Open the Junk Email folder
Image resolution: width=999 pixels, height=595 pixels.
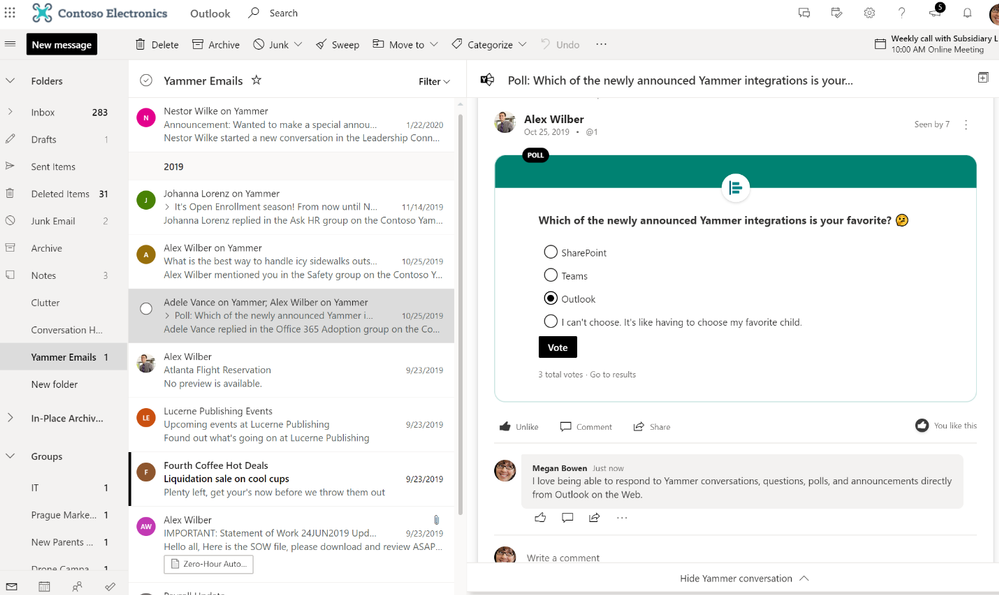[64, 221]
